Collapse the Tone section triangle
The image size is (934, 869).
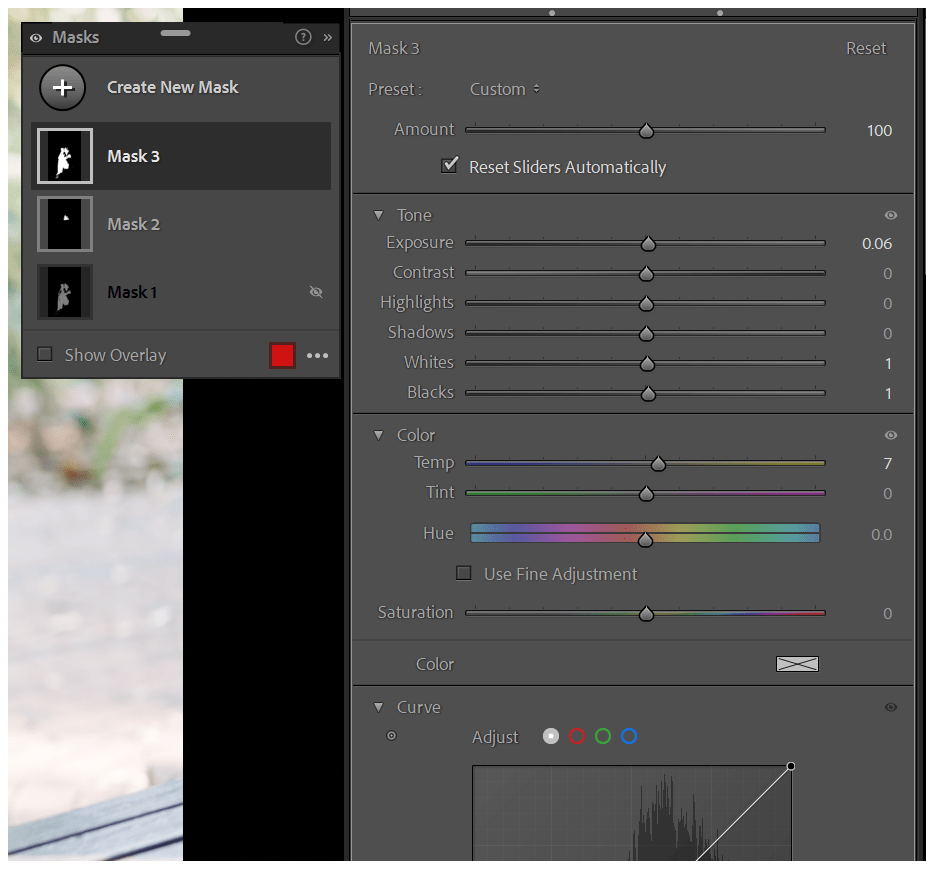[379, 215]
